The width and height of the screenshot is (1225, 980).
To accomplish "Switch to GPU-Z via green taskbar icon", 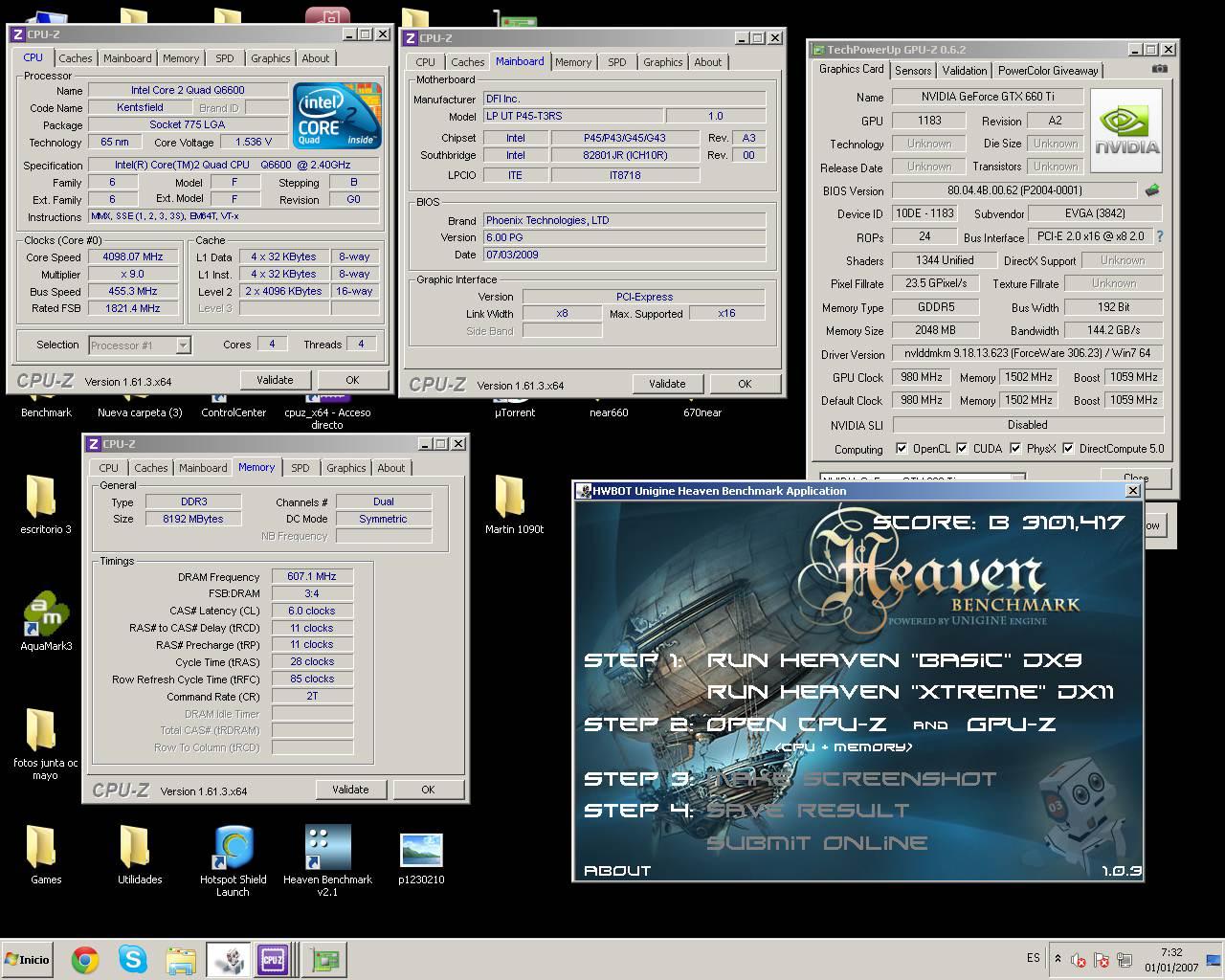I will [325, 959].
